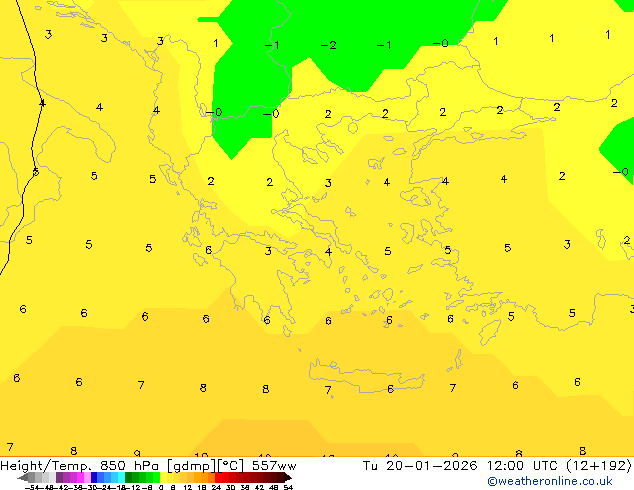The height and width of the screenshot is (490, 634).
Task: Click the gray left arrow end of color scale
Action: pos(23,477)
